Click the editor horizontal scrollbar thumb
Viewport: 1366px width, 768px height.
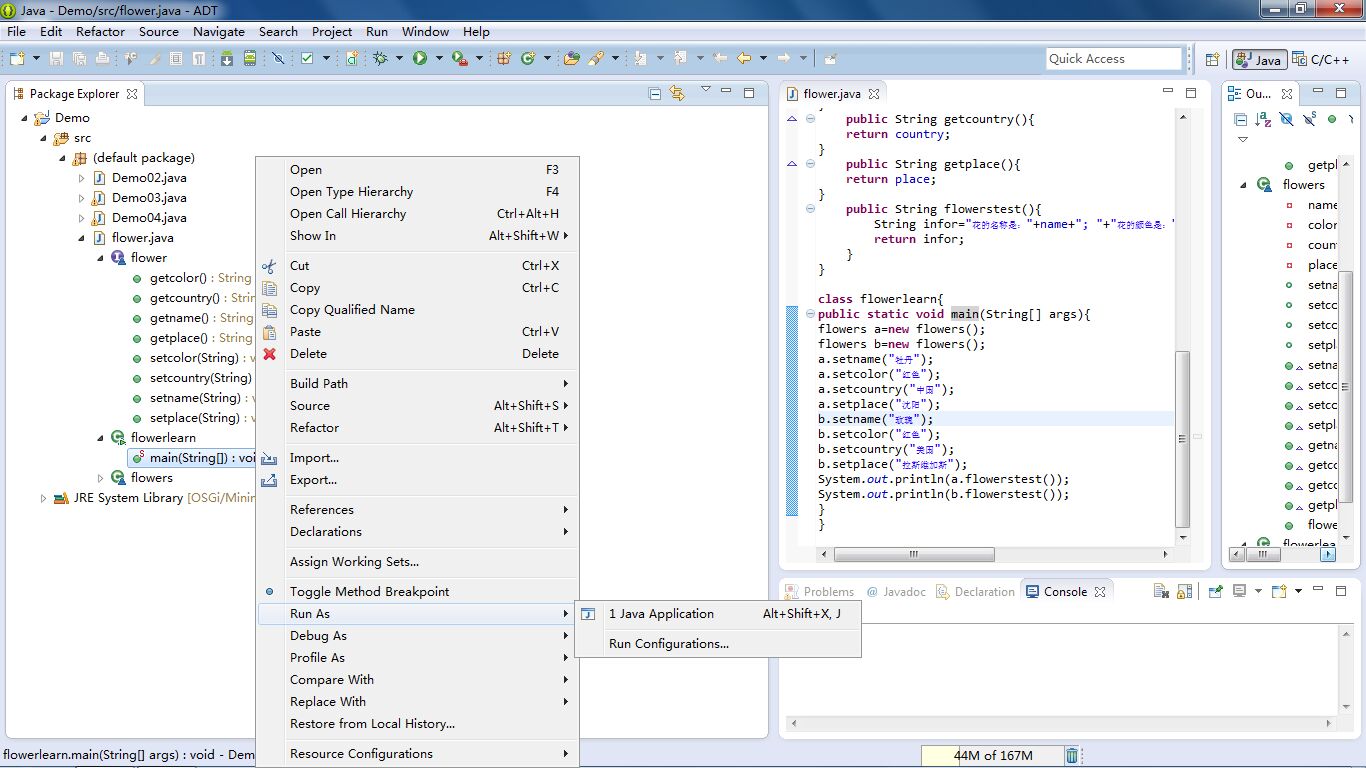point(914,554)
